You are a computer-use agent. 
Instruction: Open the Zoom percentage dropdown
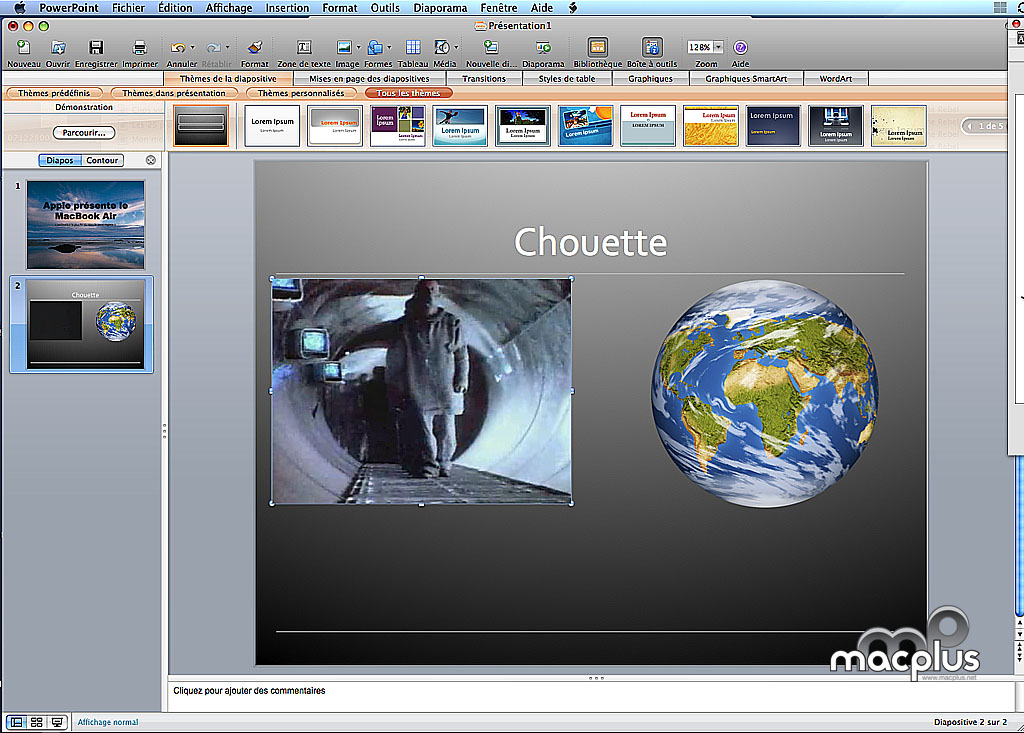click(718, 47)
